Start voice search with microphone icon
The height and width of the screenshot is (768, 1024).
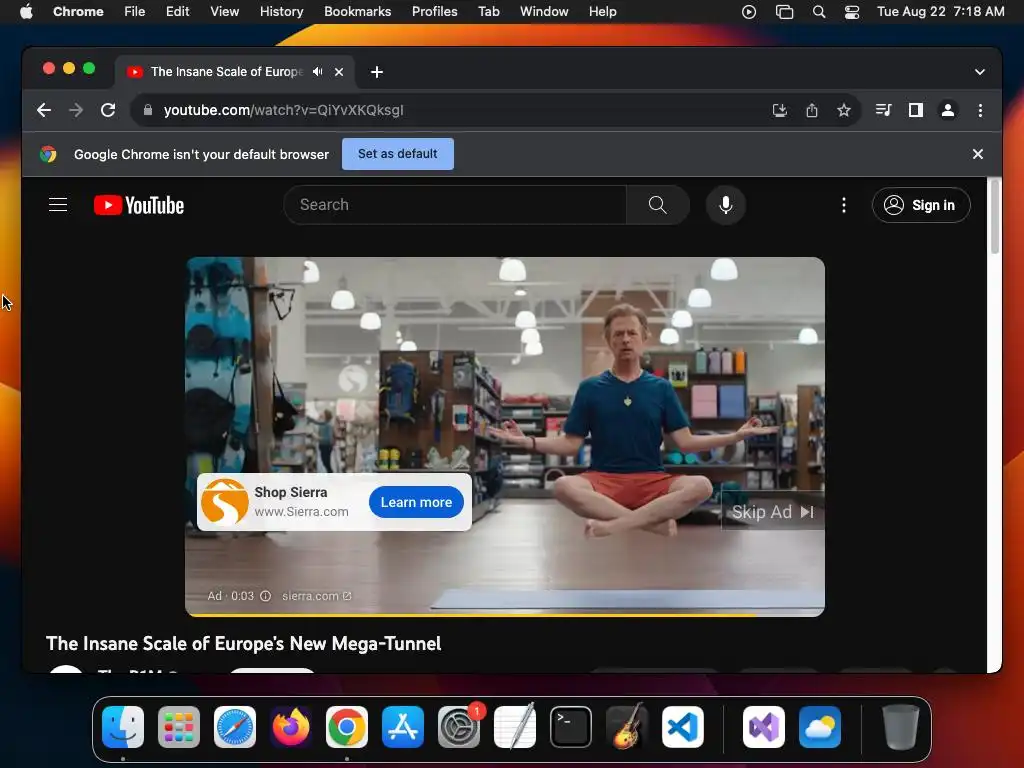pyautogui.click(x=726, y=205)
